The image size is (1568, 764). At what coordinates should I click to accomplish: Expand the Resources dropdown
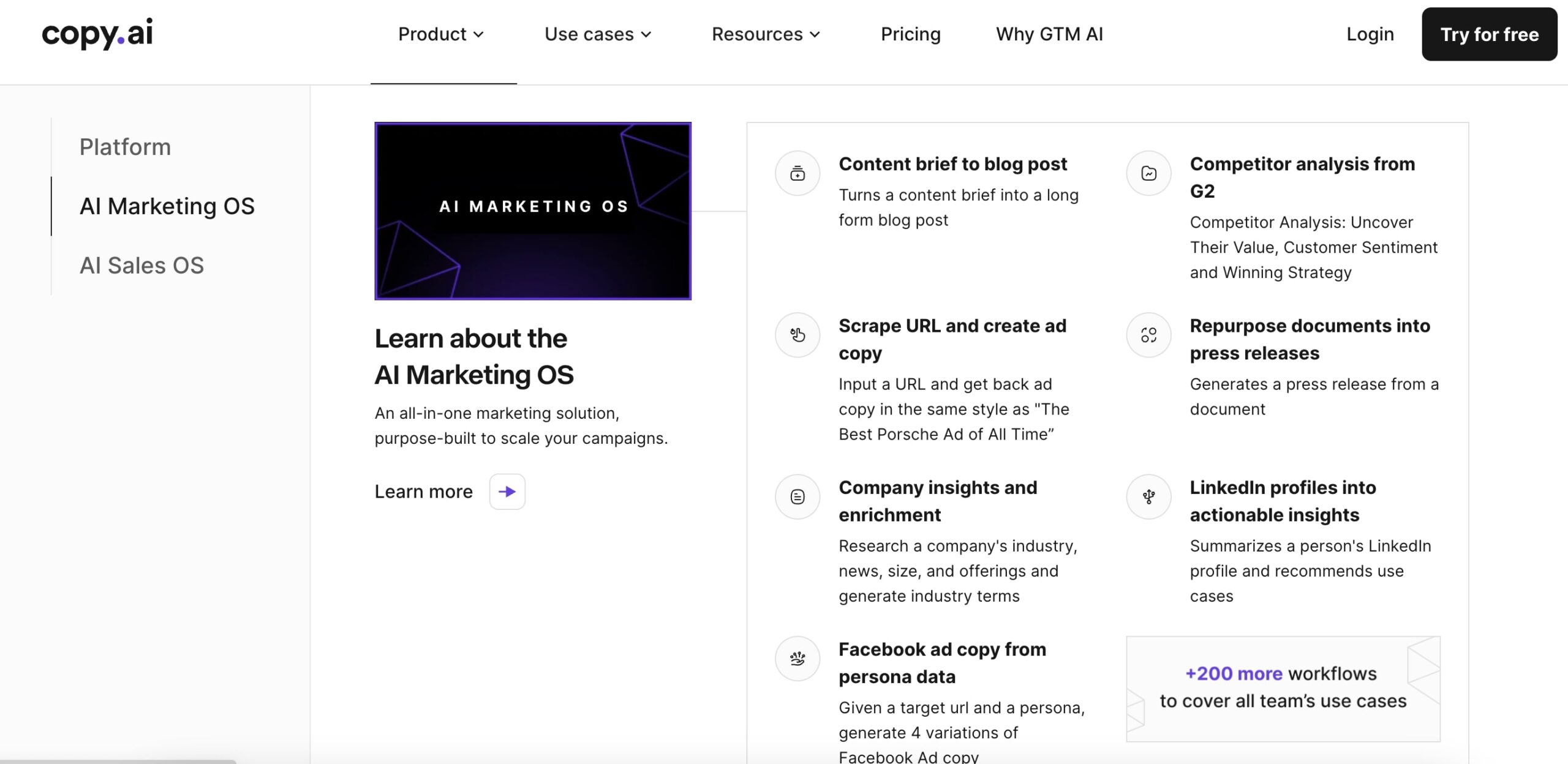coord(766,34)
